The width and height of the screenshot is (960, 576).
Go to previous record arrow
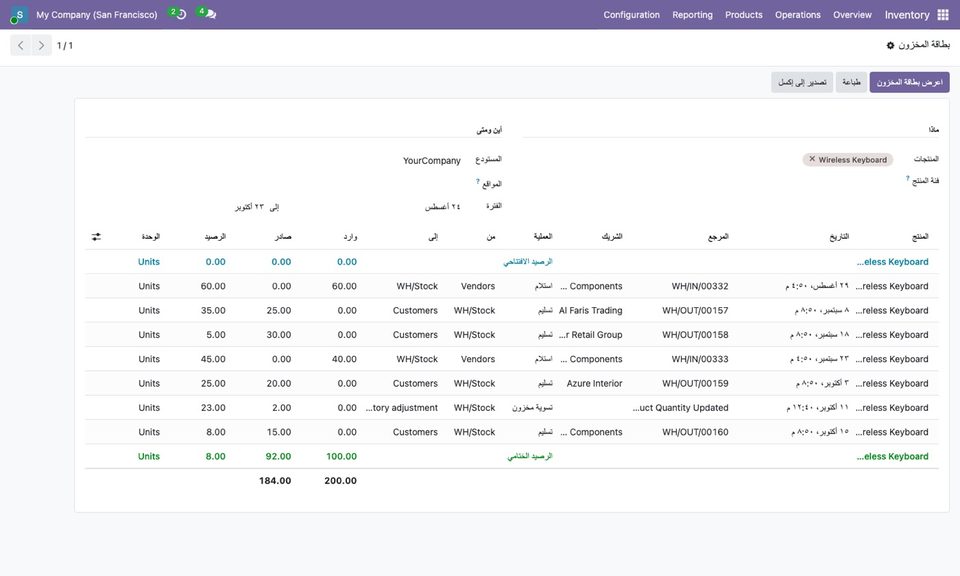pos(20,45)
